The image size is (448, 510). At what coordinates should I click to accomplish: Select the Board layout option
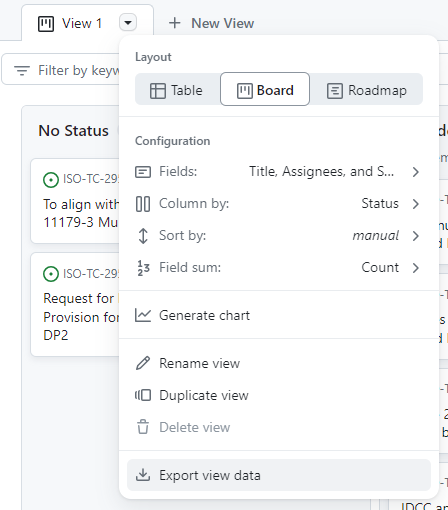[x=265, y=89]
